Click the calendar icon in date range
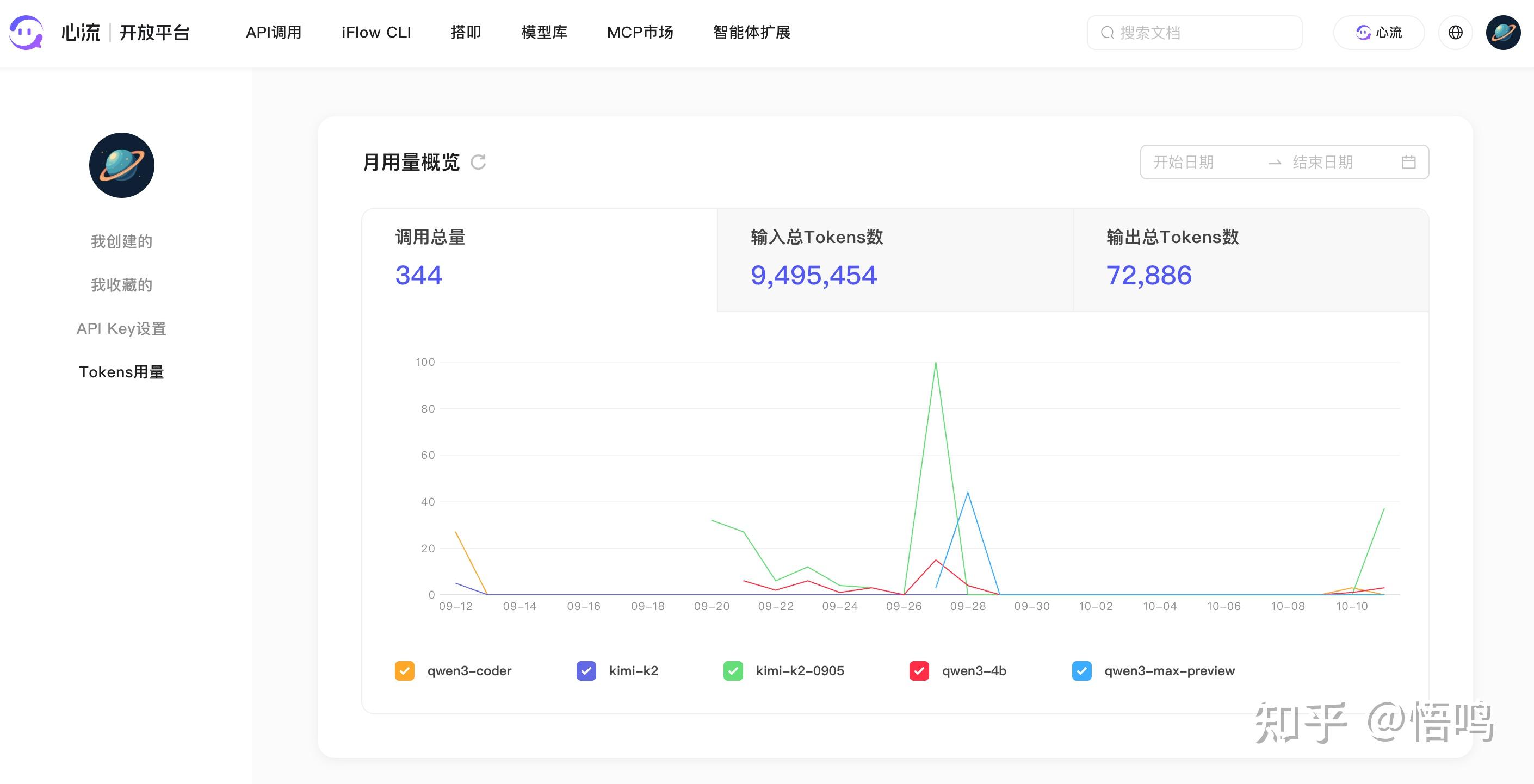Screen dimensions: 1534x784 pyautogui.click(x=1408, y=162)
